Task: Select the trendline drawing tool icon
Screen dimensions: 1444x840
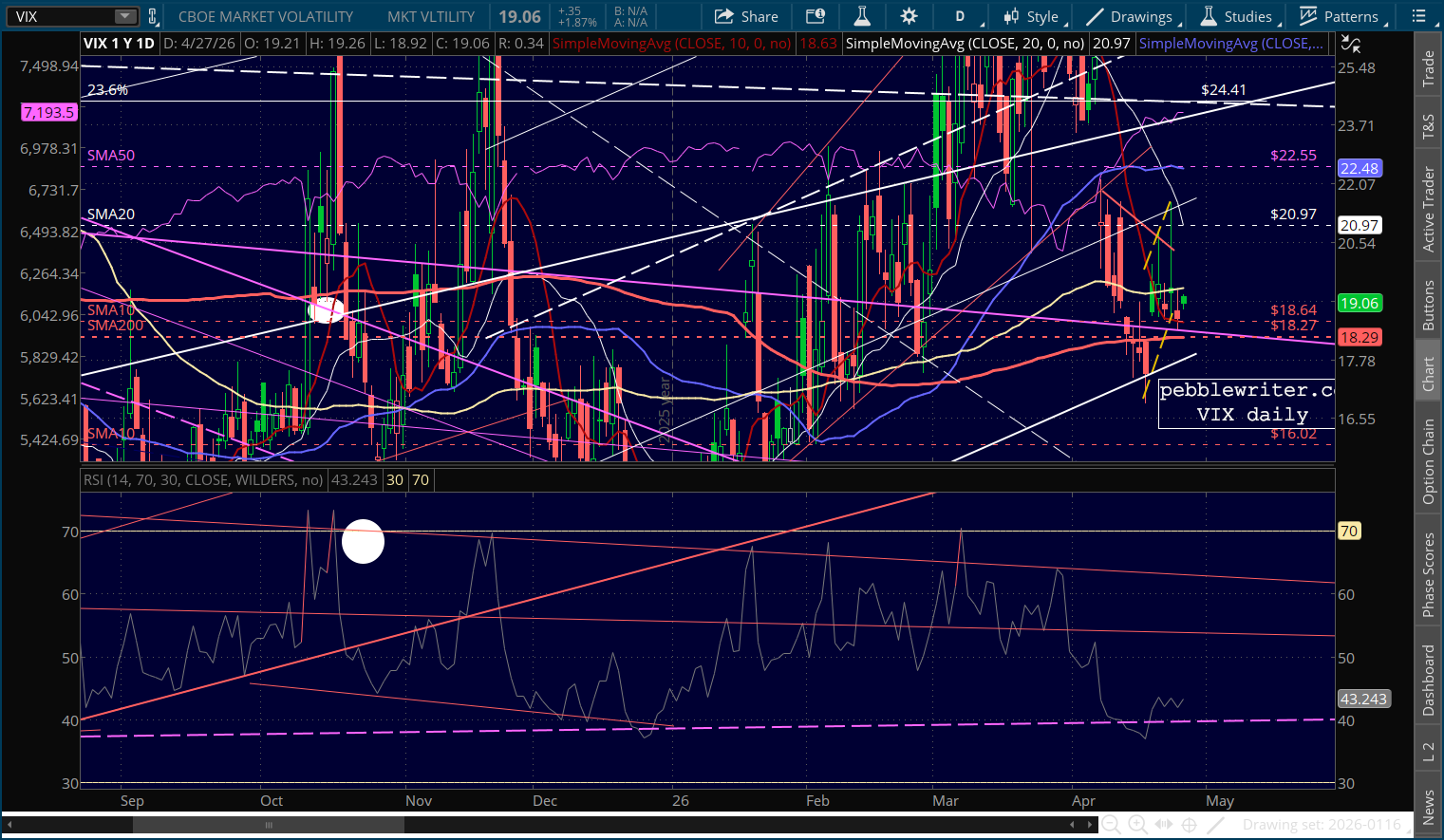Action: click(1215, 825)
